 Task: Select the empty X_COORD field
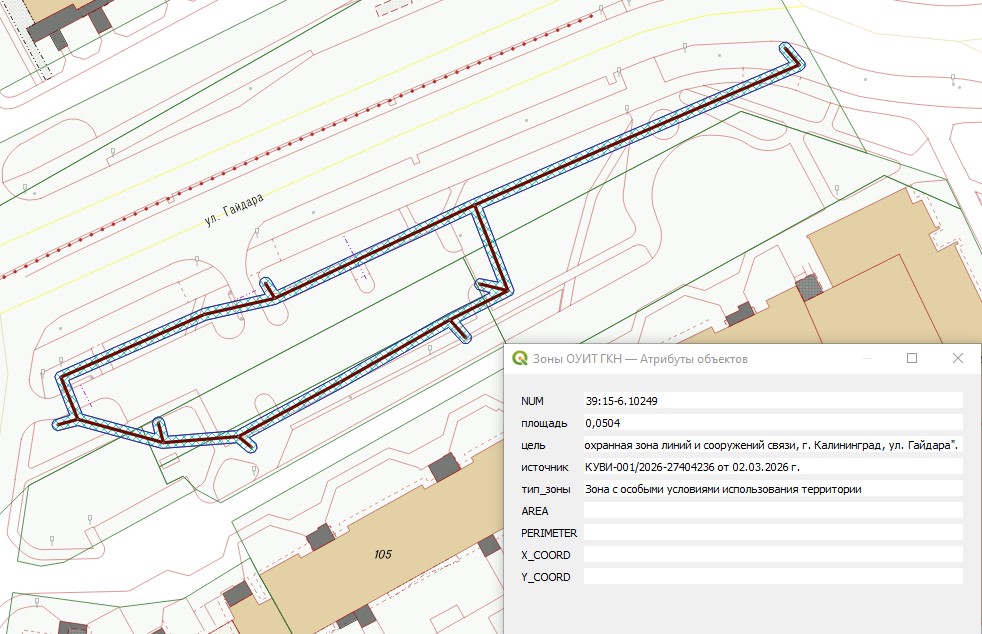pos(772,555)
